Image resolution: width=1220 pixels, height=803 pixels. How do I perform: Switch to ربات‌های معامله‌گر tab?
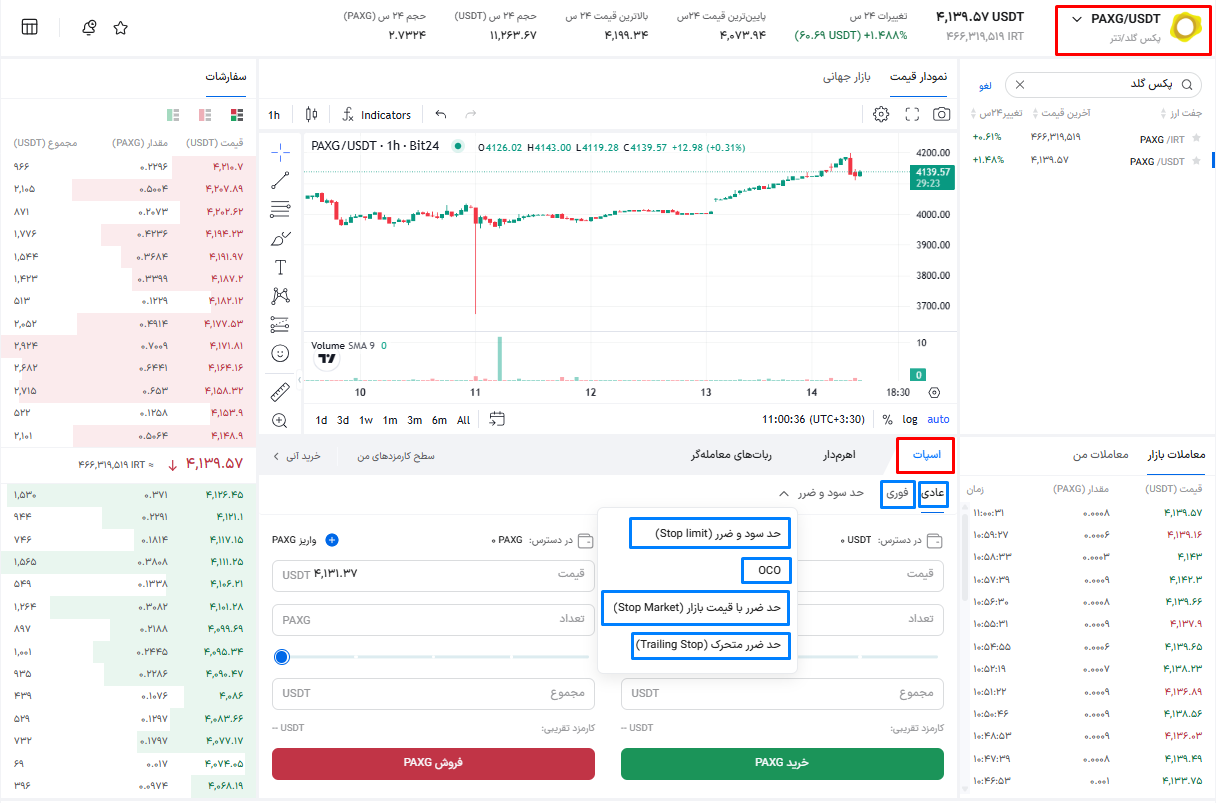pos(731,455)
